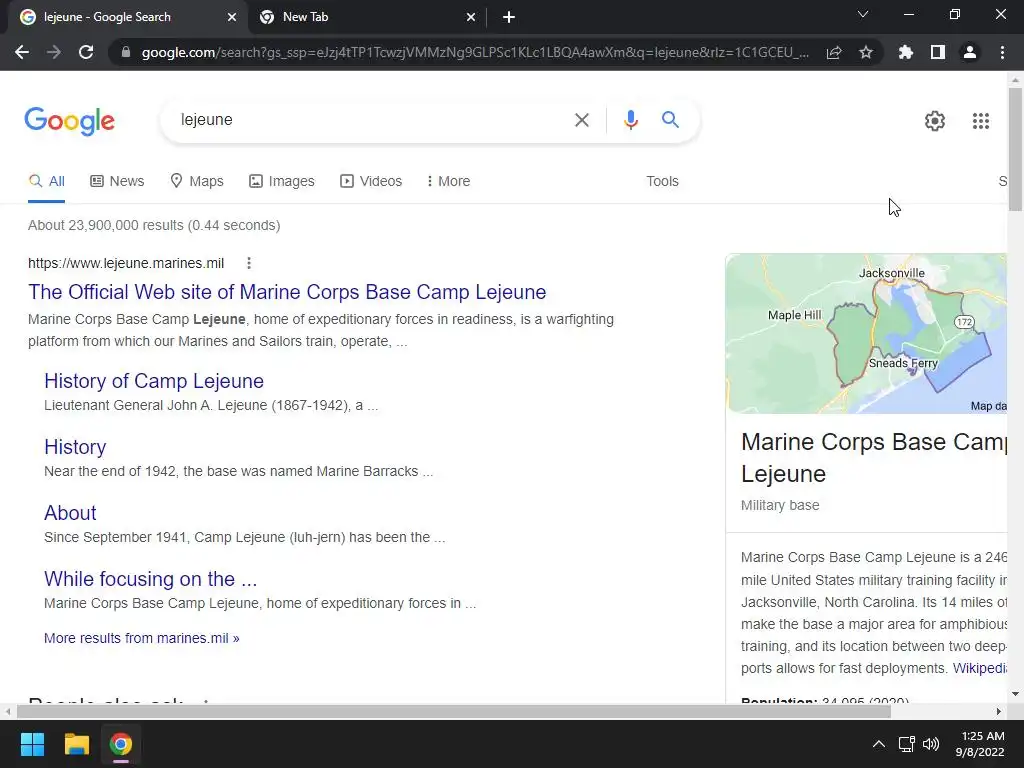
Task: Open Chrome profile avatar
Action: coord(970,52)
